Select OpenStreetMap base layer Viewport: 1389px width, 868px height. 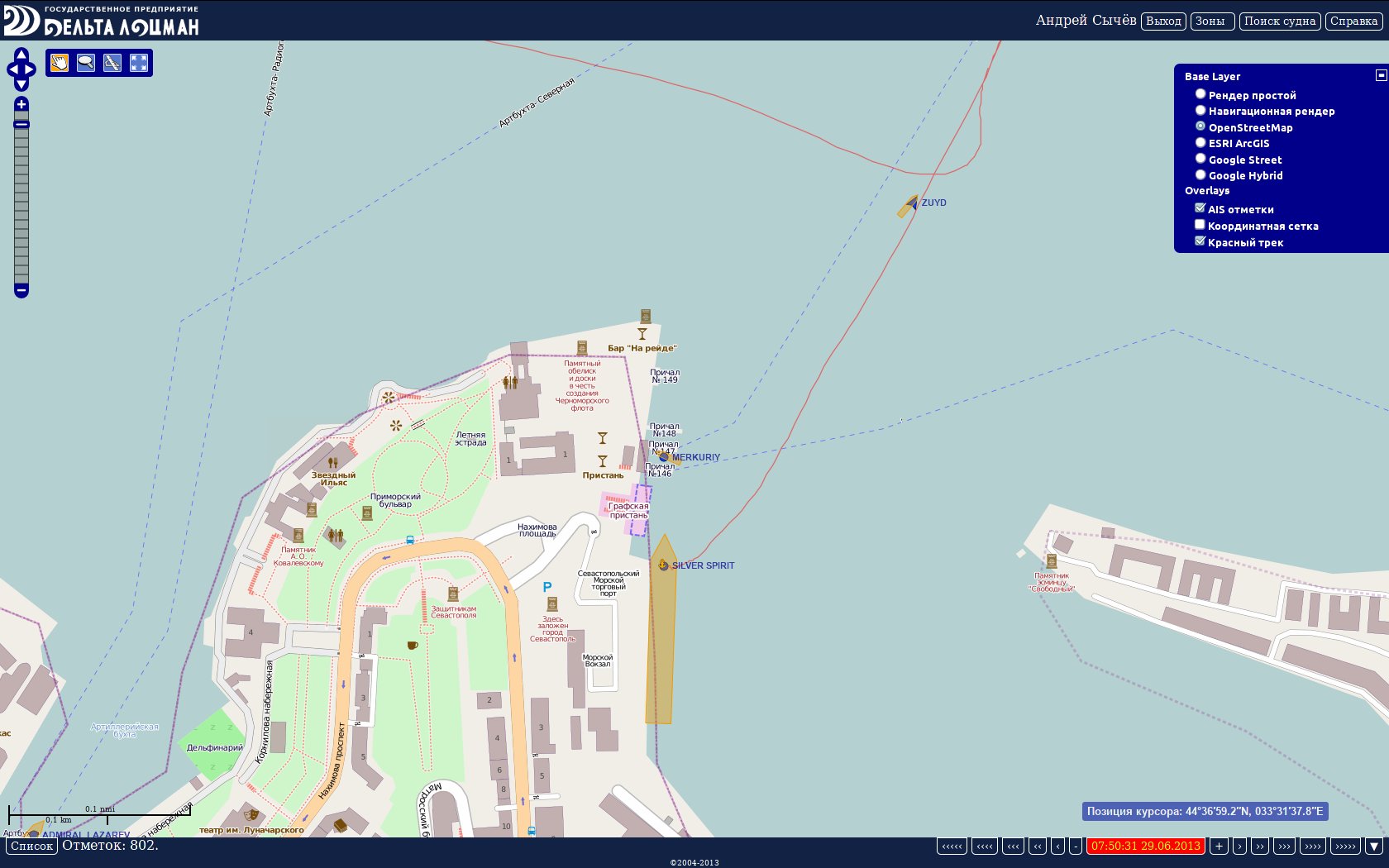tap(1200, 126)
